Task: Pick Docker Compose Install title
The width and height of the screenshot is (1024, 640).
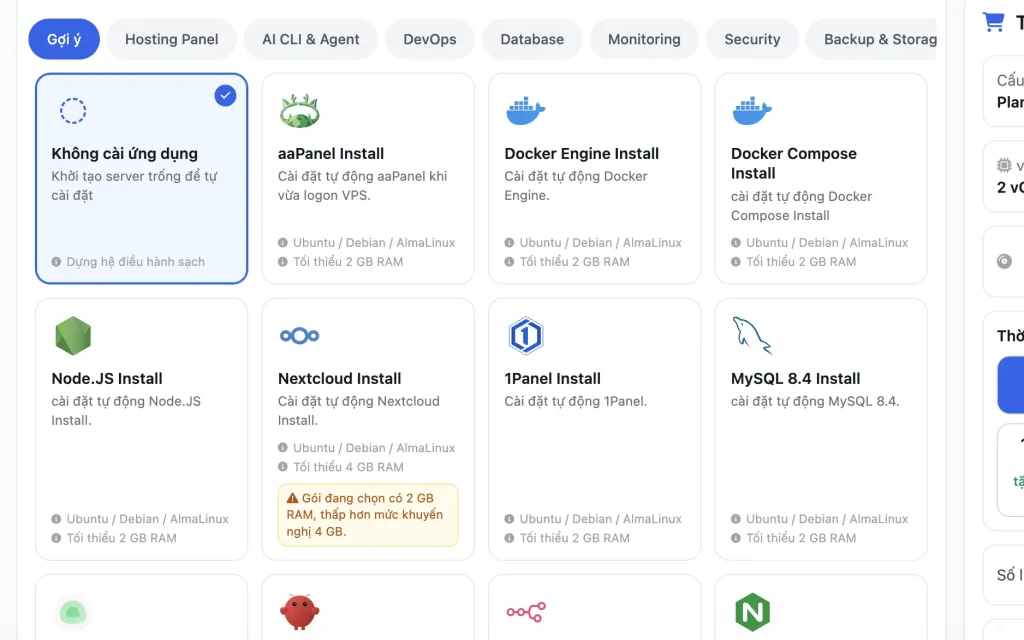Action: coord(793,163)
